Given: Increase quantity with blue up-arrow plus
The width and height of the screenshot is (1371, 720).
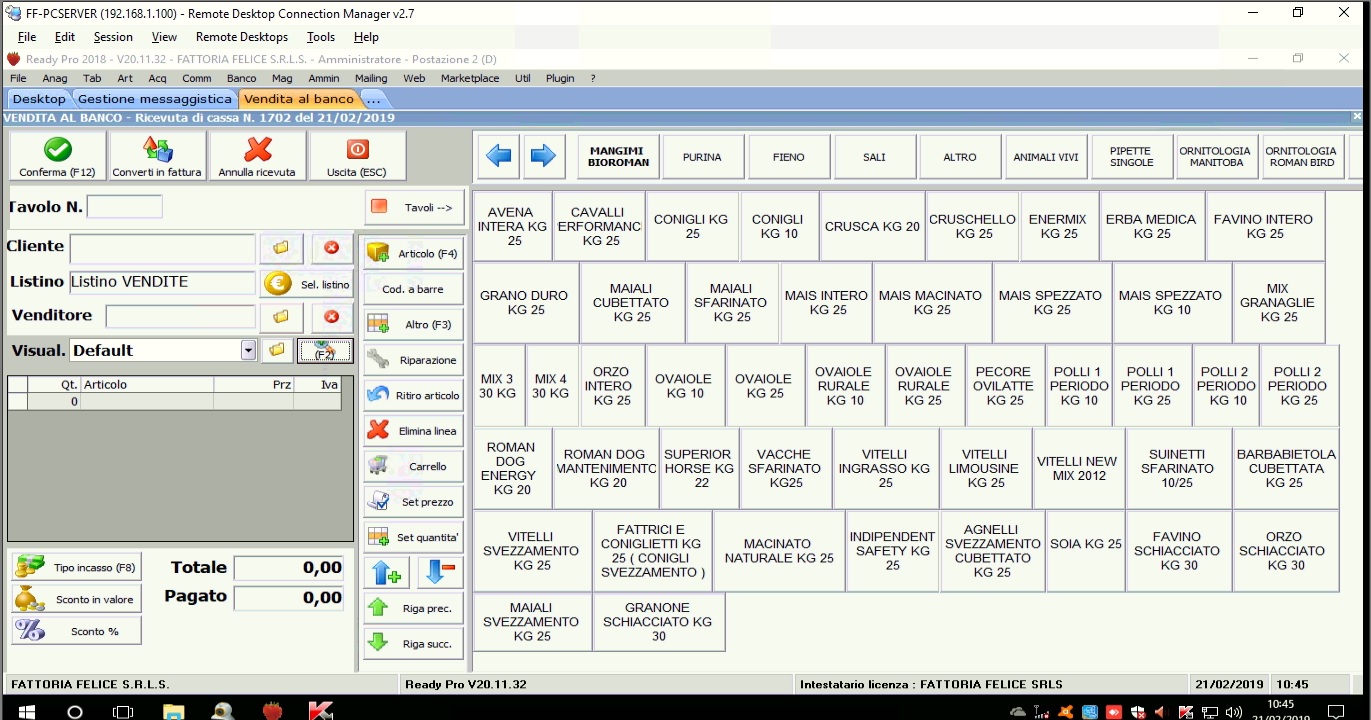Looking at the screenshot, I should [388, 572].
